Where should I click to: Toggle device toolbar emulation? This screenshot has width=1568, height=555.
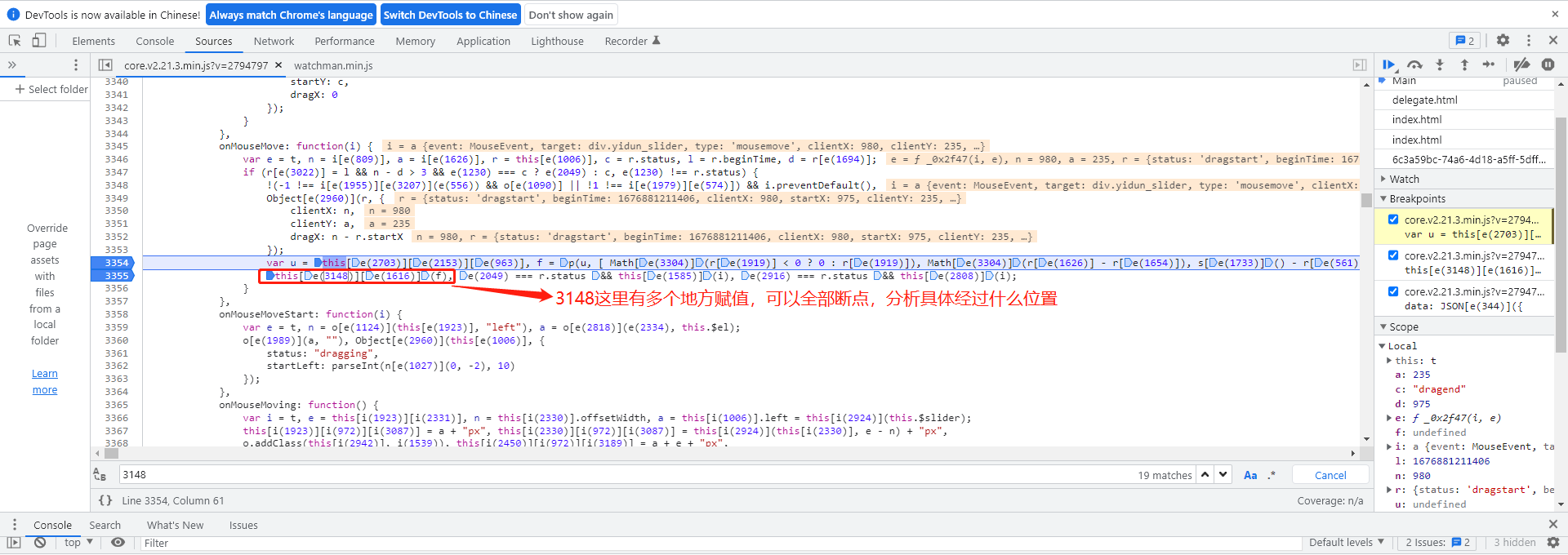(39, 41)
